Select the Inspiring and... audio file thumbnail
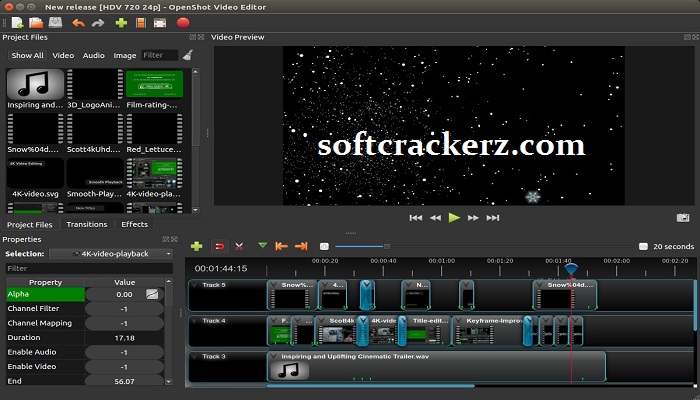 pos(35,84)
